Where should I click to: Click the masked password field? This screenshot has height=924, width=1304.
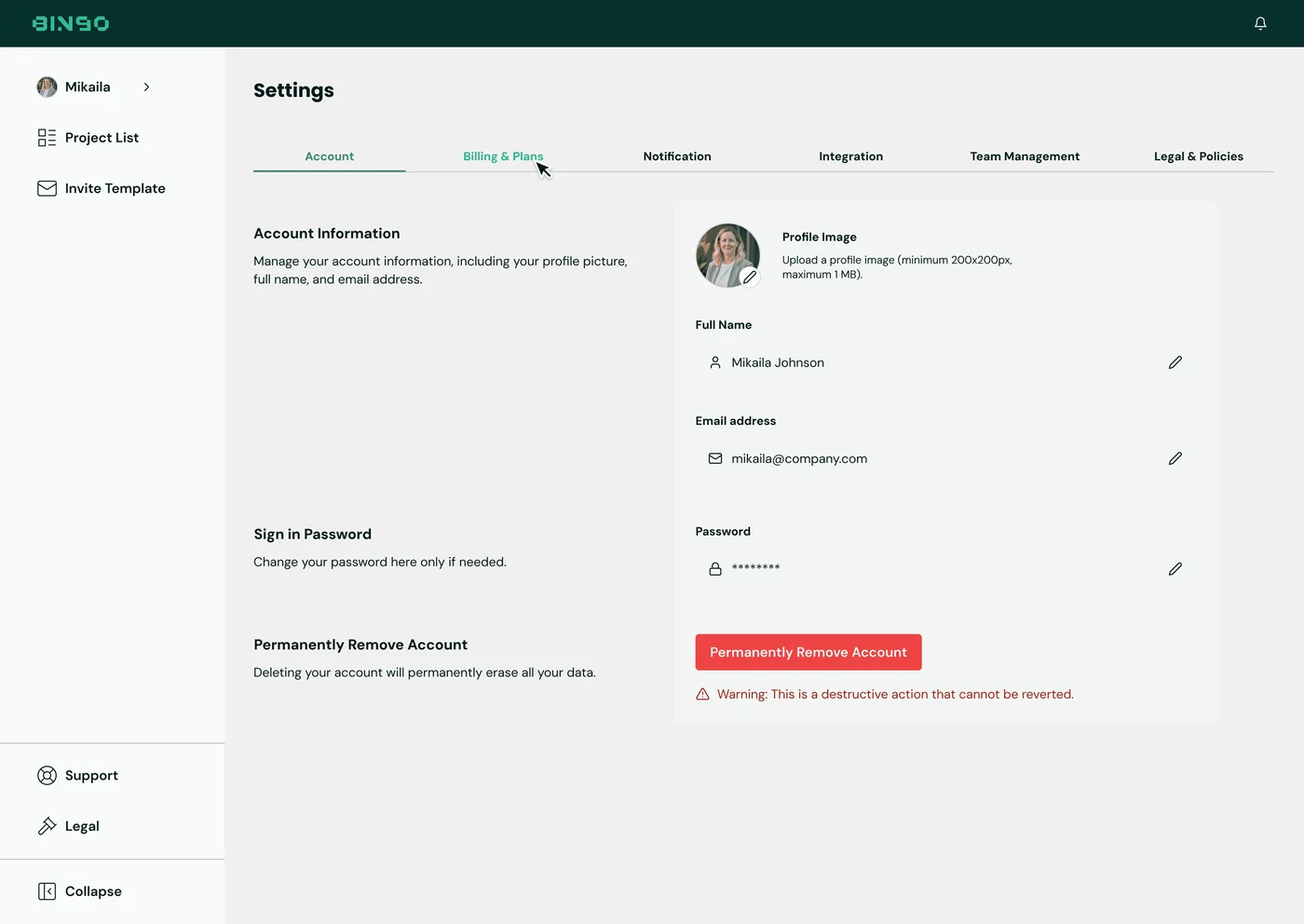(945, 568)
